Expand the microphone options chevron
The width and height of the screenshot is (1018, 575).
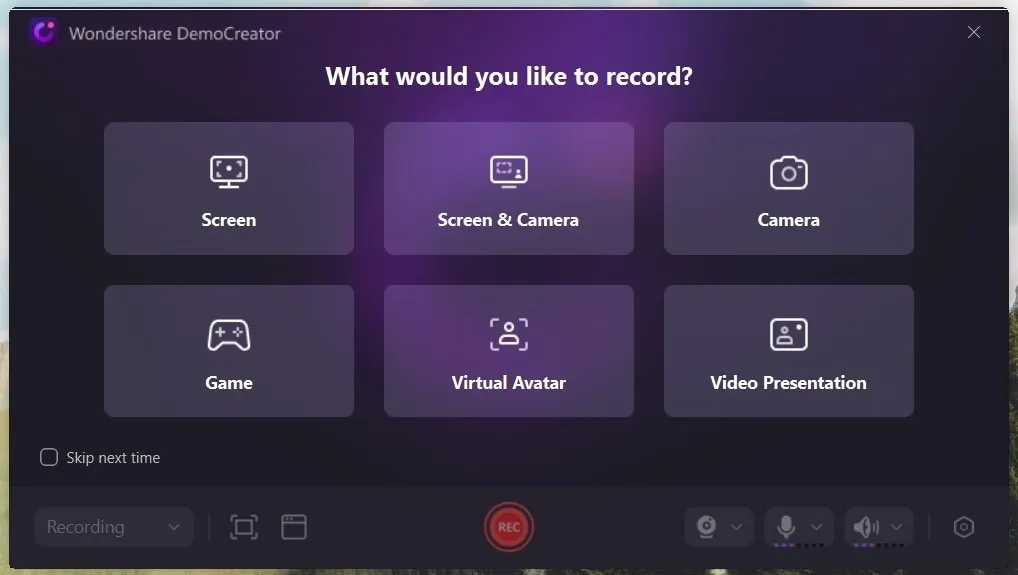[x=816, y=527]
